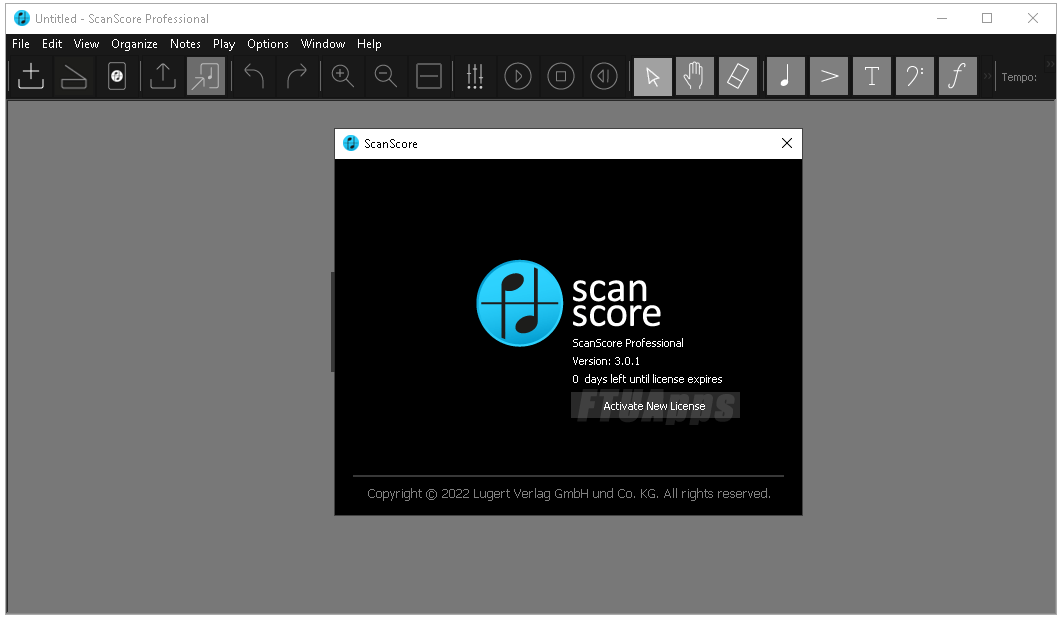
Task: Click the zoom out magnifier
Action: (386, 76)
